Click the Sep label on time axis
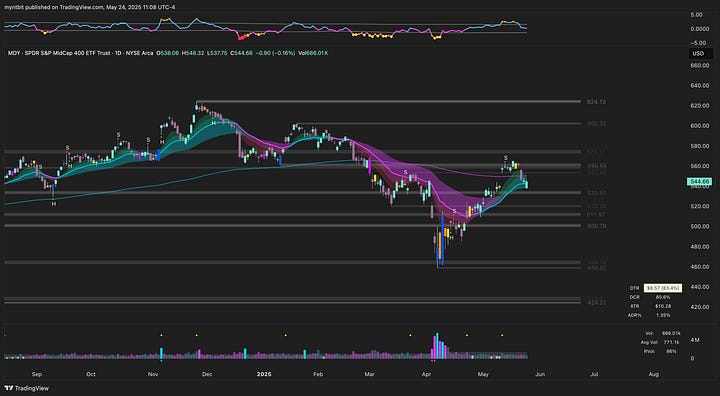The width and height of the screenshot is (720, 396). coord(37,374)
